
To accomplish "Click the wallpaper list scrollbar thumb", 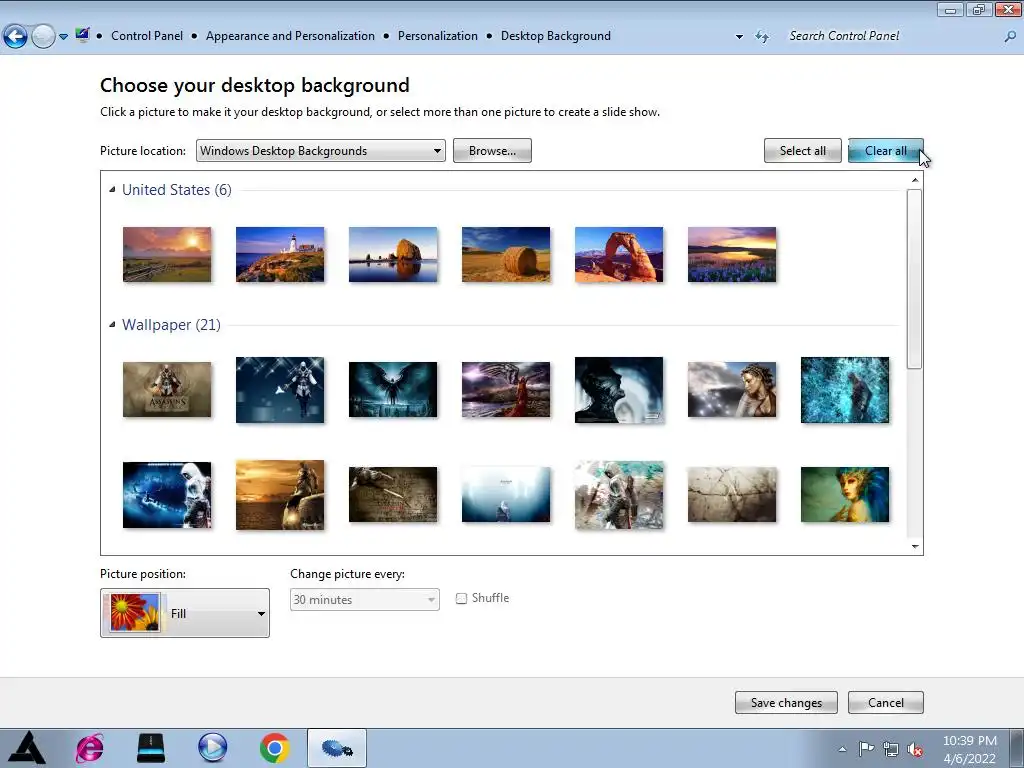I will pos(915,279).
